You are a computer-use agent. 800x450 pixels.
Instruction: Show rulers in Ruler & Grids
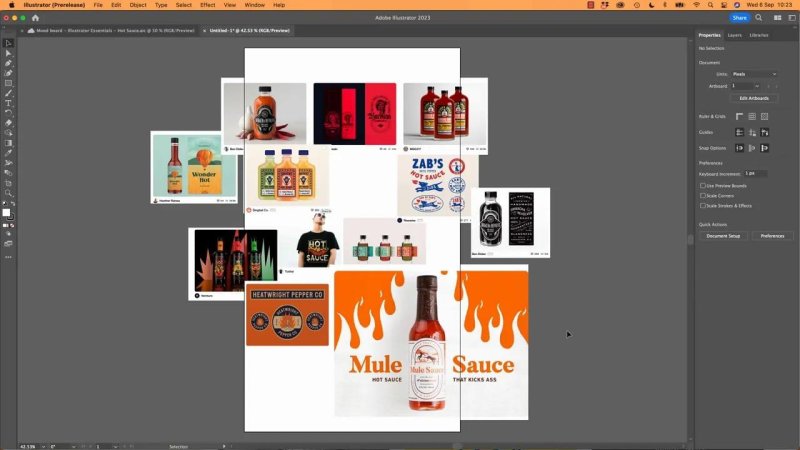[x=739, y=117]
